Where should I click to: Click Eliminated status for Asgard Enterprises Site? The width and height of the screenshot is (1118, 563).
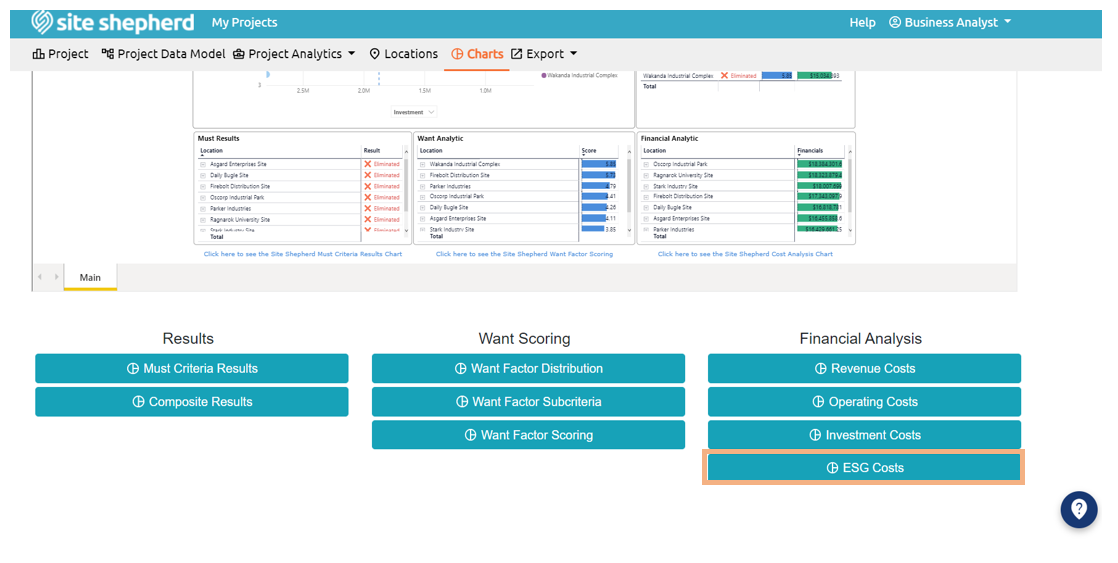coord(381,164)
